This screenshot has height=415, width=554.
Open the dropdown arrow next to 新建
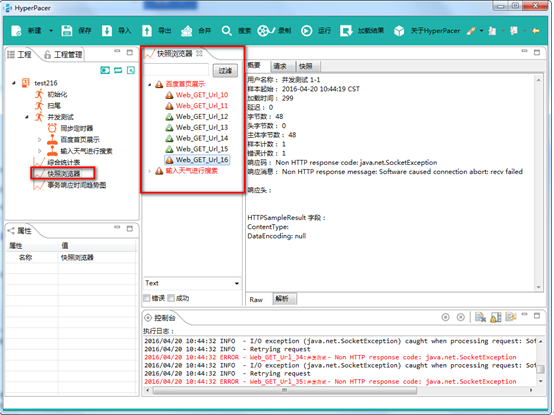point(51,31)
